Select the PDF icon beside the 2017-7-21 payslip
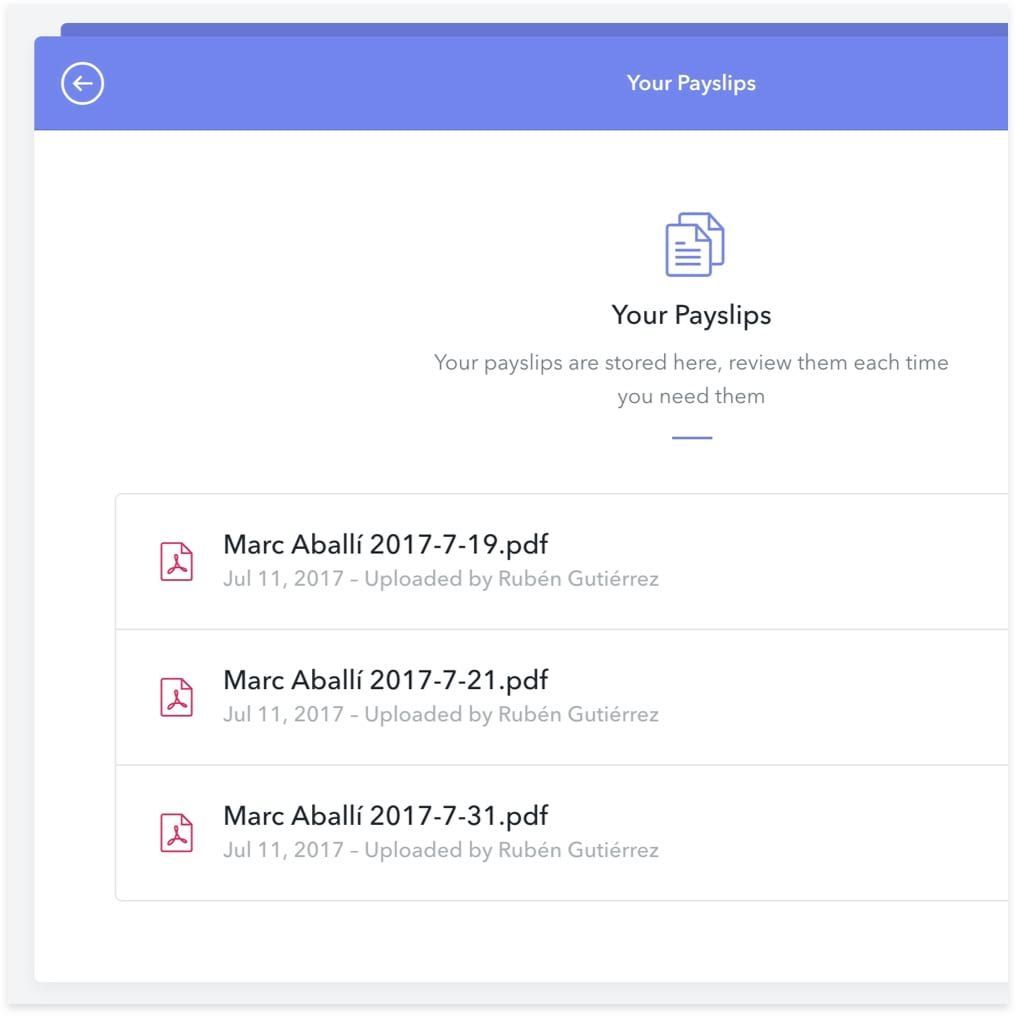This screenshot has height=1016, width=1016. (176, 697)
